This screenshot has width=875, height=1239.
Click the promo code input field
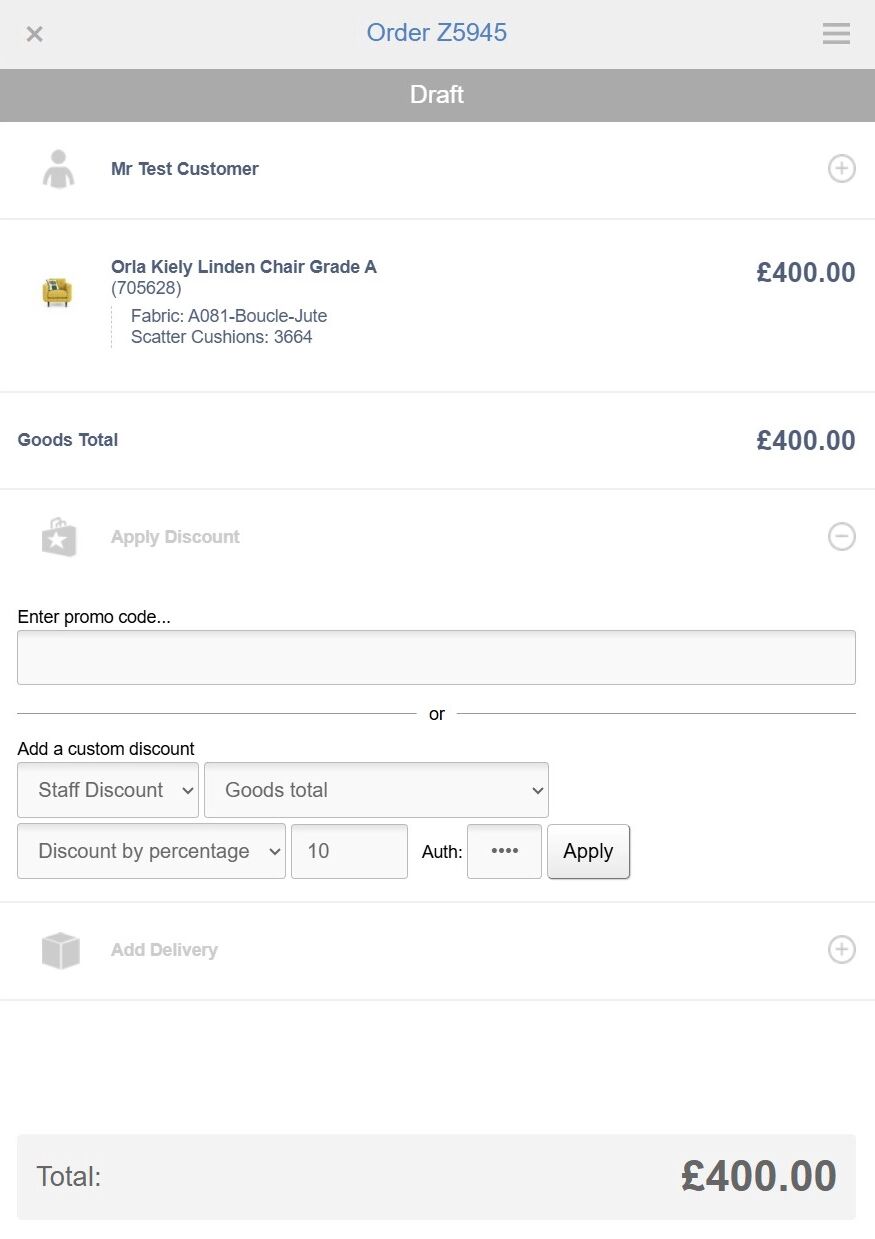(436, 657)
